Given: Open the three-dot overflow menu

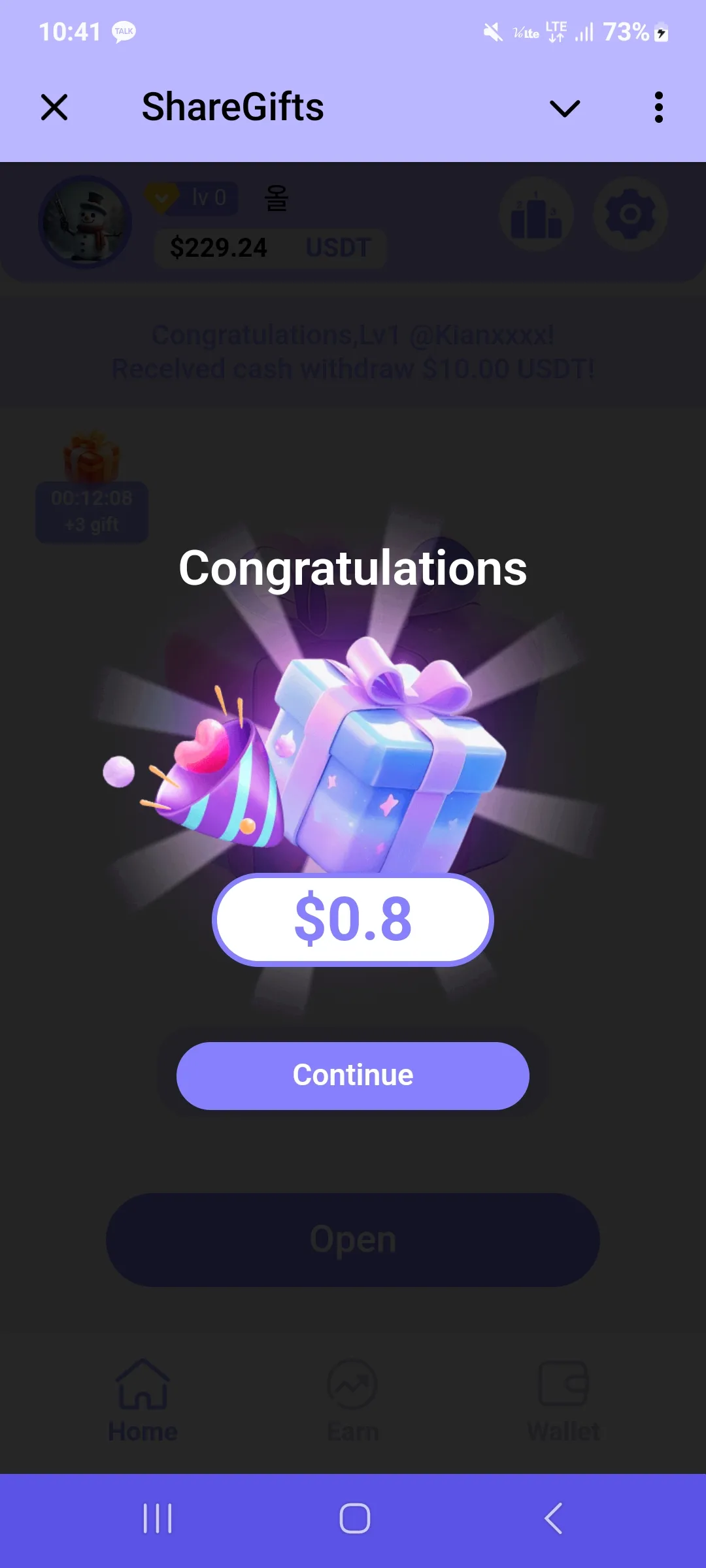Looking at the screenshot, I should [659, 107].
